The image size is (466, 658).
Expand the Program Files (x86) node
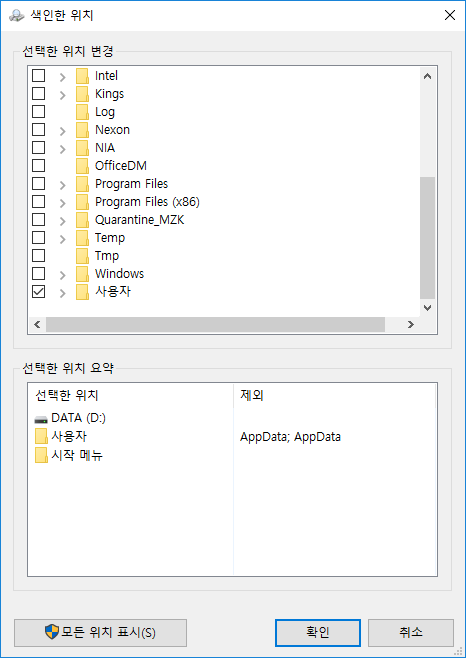click(x=63, y=203)
